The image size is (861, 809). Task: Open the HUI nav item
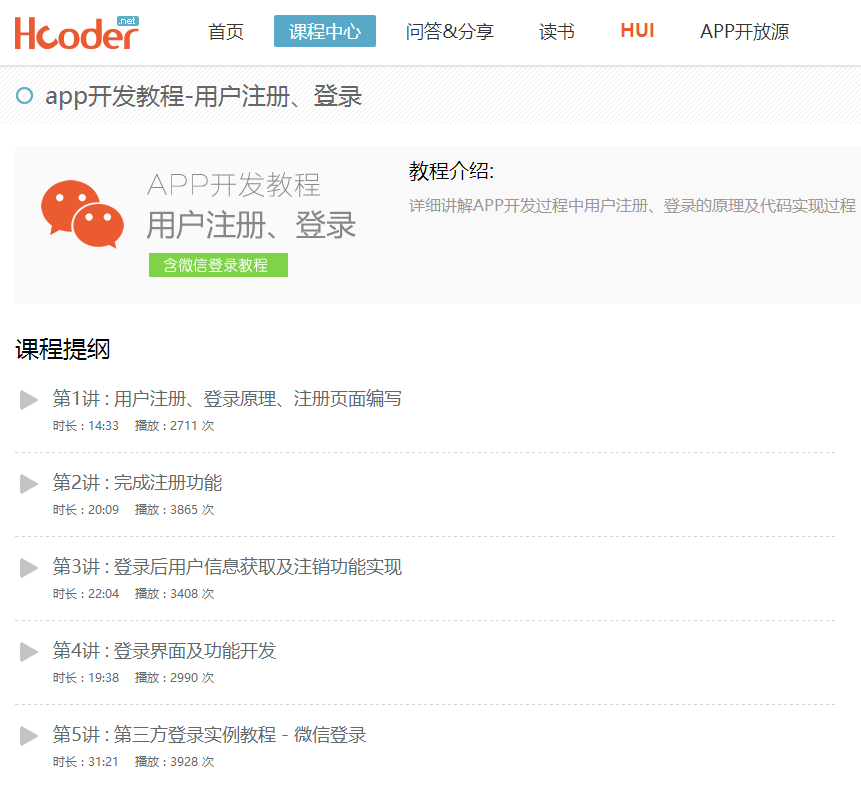(x=637, y=31)
